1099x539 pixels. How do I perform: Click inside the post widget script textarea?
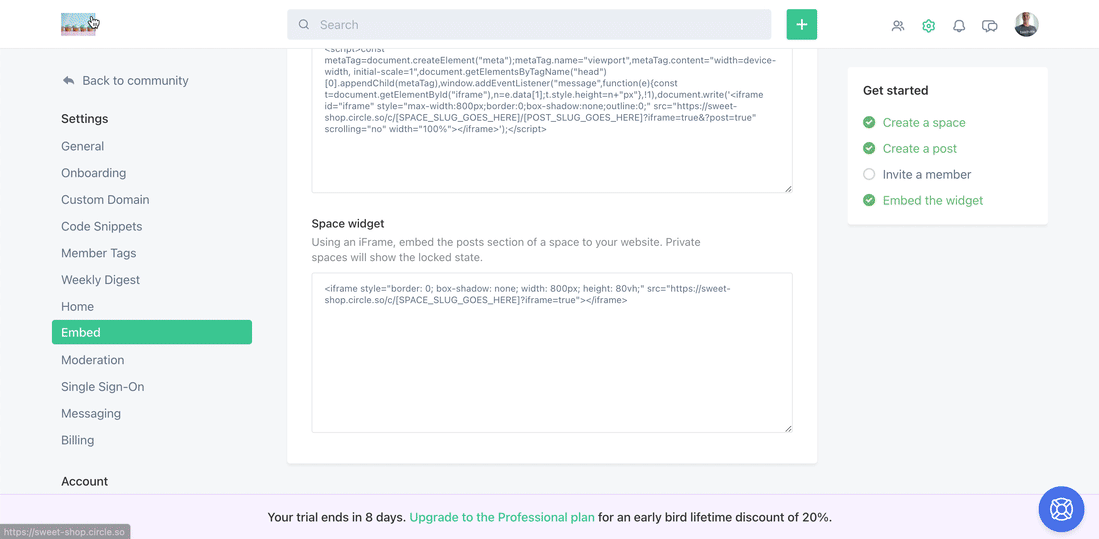tap(552, 121)
